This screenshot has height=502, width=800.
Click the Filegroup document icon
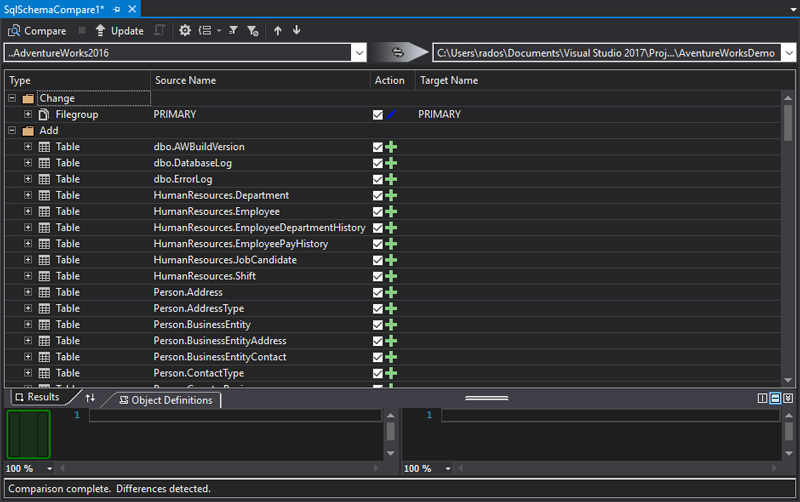coord(44,114)
